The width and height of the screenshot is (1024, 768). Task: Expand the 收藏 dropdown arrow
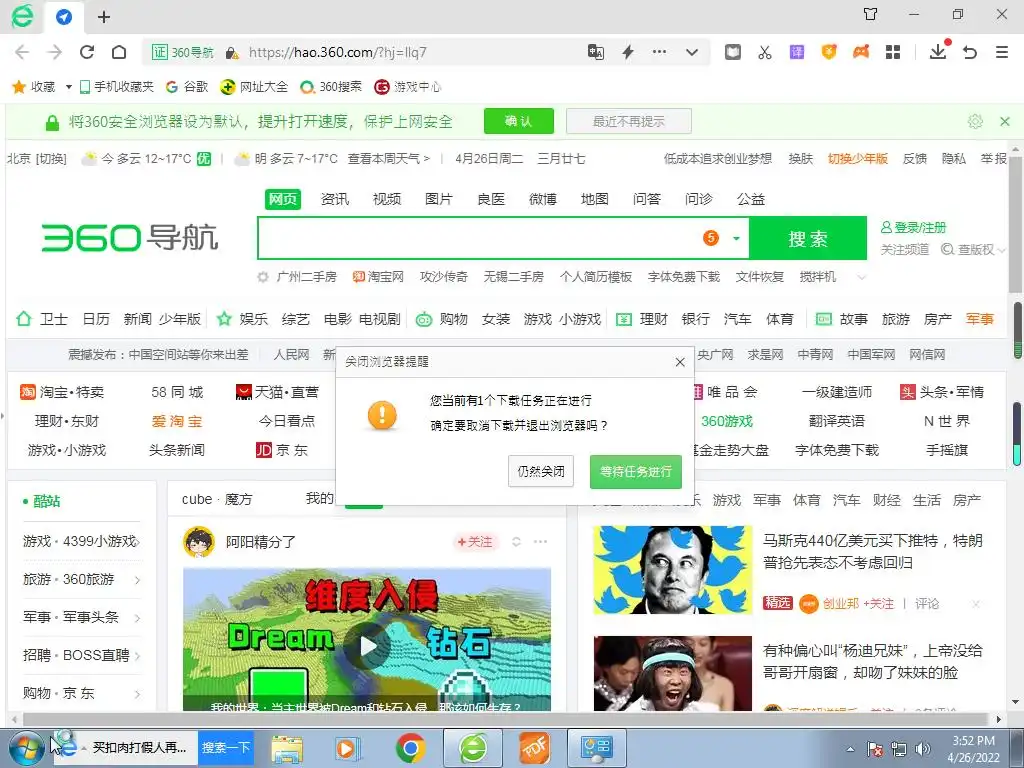69,86
